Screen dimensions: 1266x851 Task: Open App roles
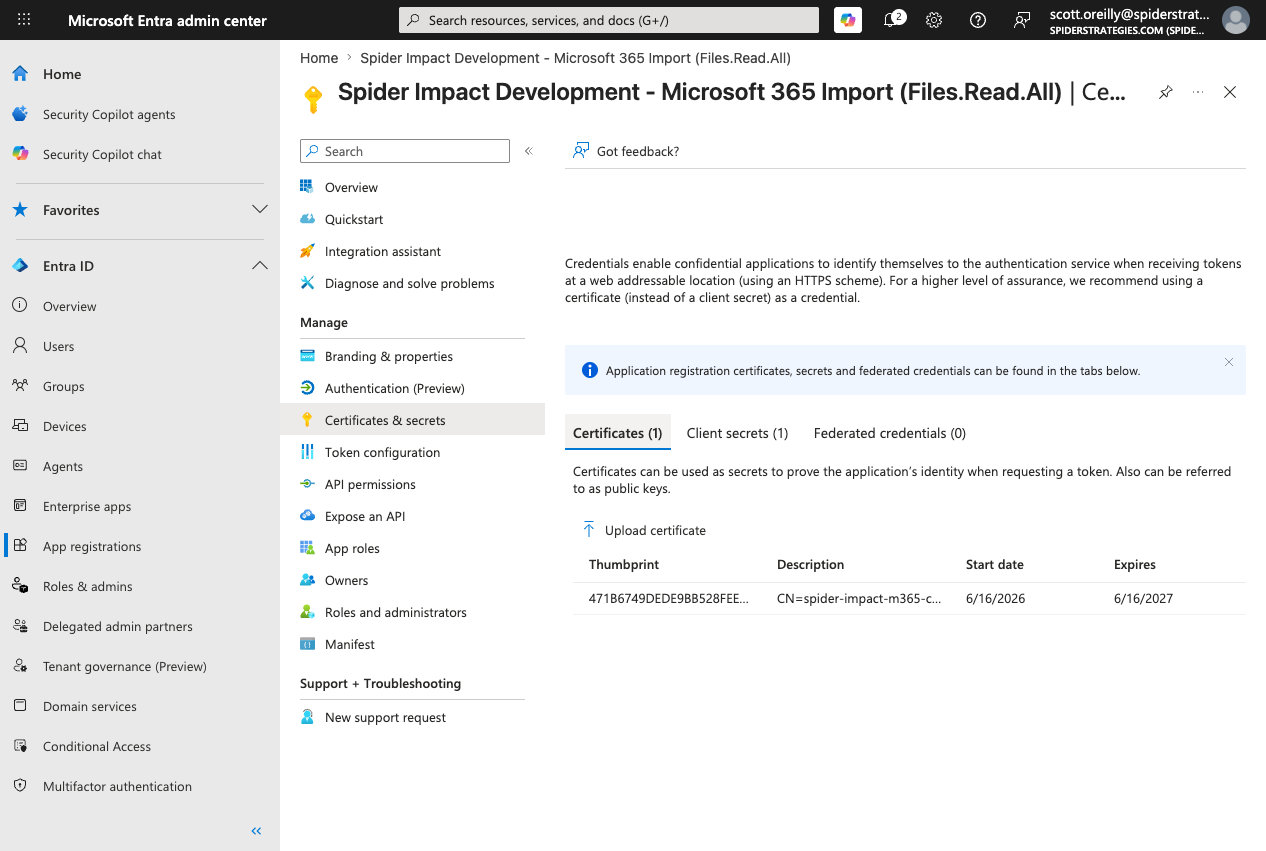click(352, 548)
